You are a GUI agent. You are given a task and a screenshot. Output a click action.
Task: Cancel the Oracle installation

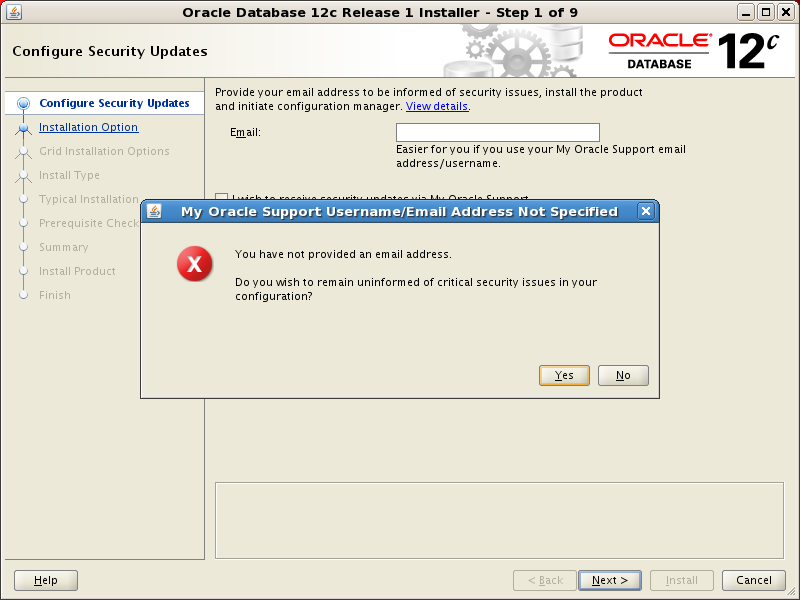tap(754, 580)
